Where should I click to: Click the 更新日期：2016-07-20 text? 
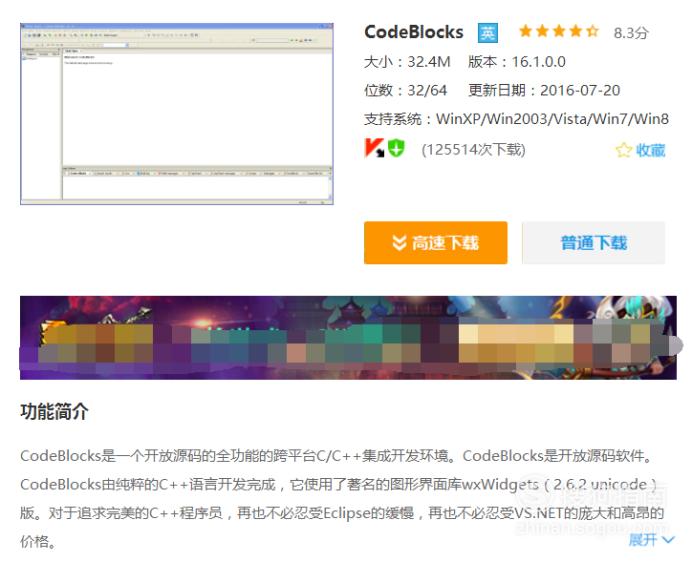click(544, 91)
